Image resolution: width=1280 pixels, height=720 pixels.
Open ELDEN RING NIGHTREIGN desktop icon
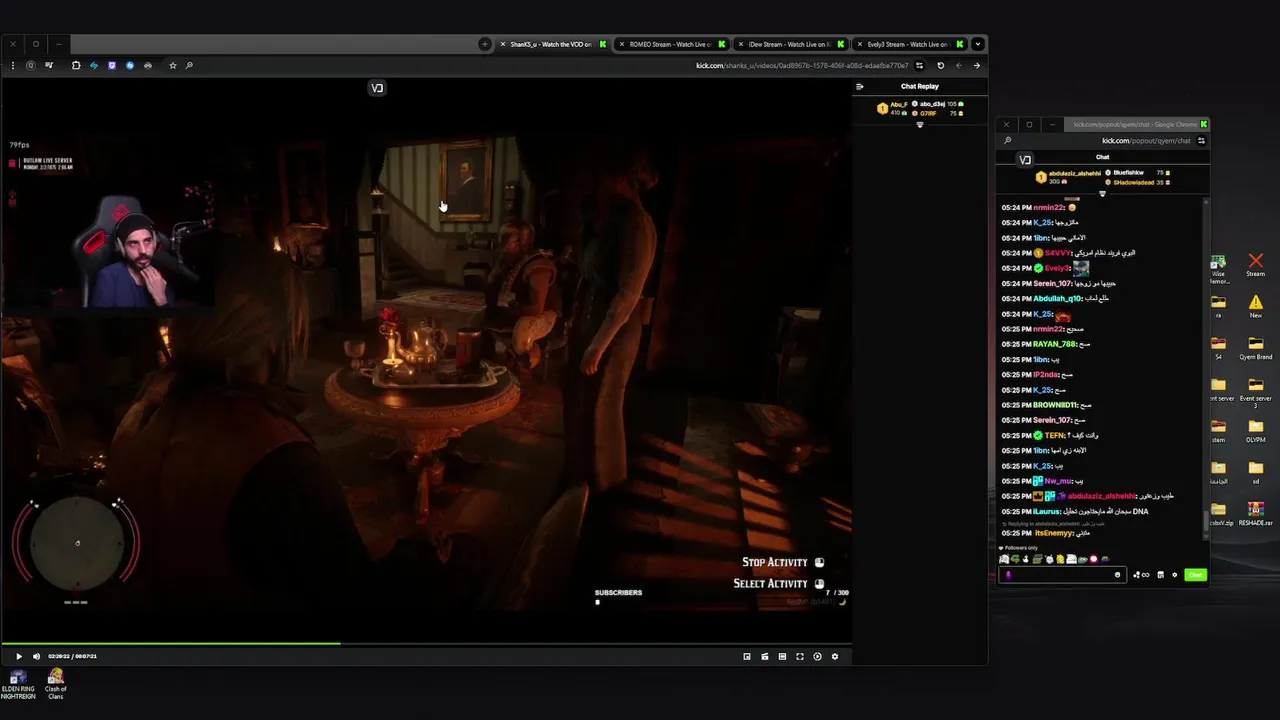[18, 684]
